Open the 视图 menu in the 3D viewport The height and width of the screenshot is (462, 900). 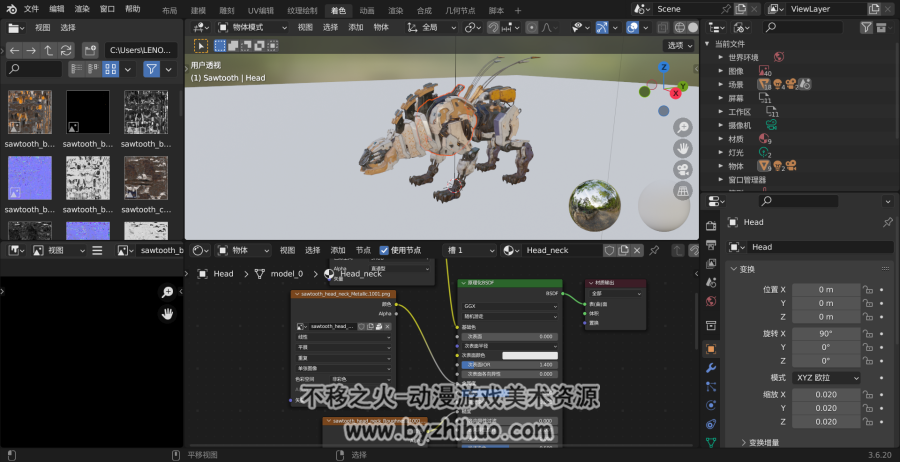coord(305,28)
